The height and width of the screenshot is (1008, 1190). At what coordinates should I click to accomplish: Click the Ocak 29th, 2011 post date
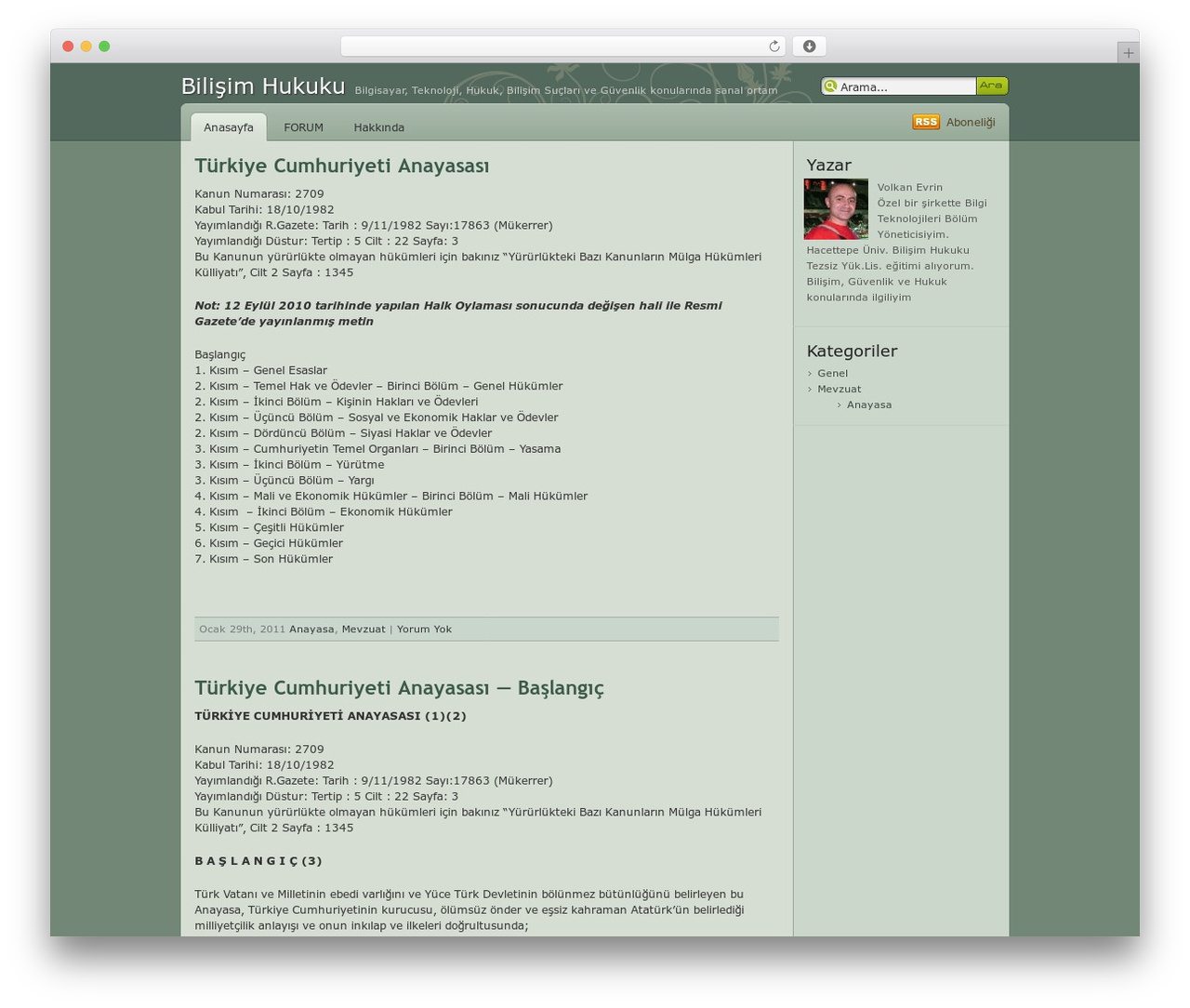243,630
